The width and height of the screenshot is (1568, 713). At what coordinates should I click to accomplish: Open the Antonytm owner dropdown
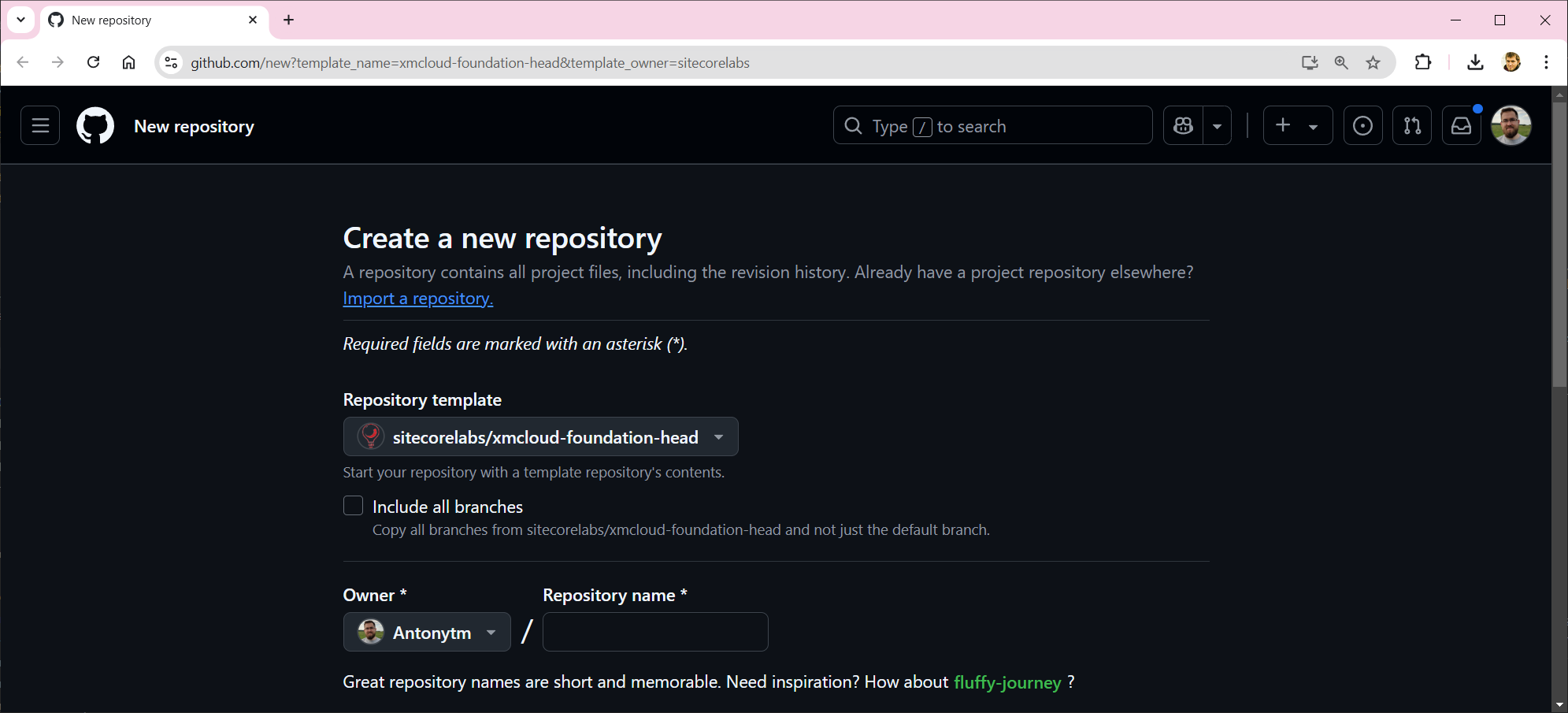click(x=426, y=632)
